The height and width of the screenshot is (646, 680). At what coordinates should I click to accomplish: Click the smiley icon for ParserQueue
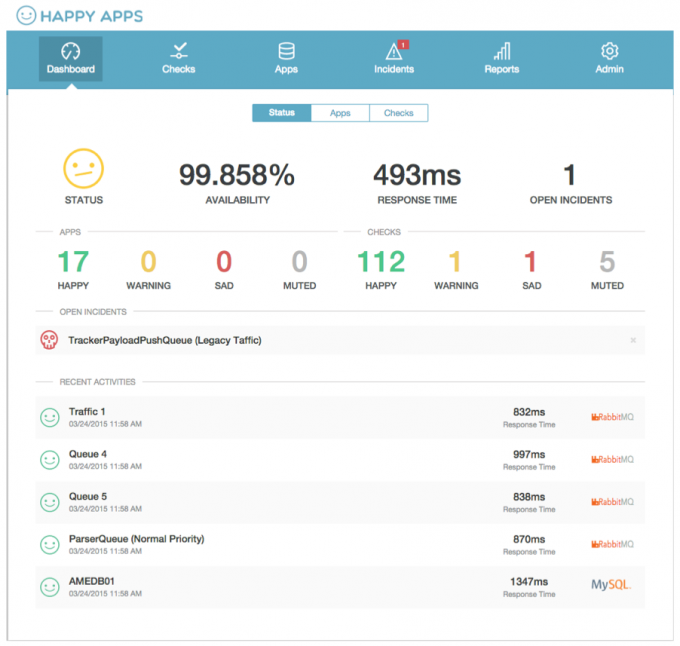(x=50, y=545)
